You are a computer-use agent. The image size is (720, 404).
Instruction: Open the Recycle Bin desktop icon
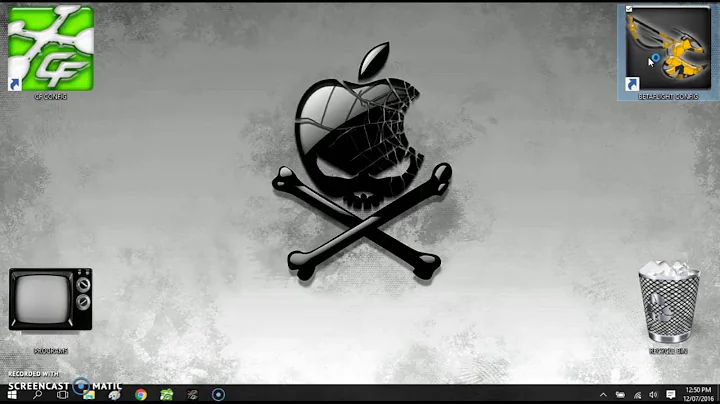(669, 302)
